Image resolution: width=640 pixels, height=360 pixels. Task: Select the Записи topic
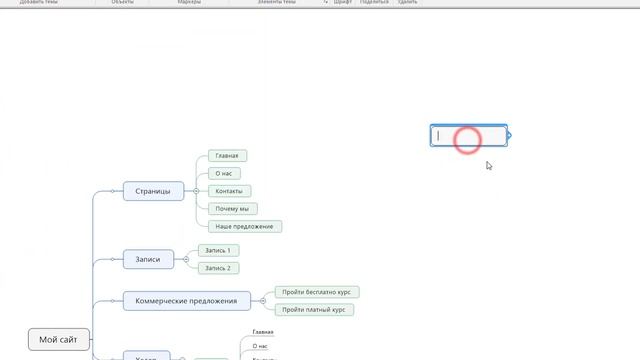click(x=148, y=259)
